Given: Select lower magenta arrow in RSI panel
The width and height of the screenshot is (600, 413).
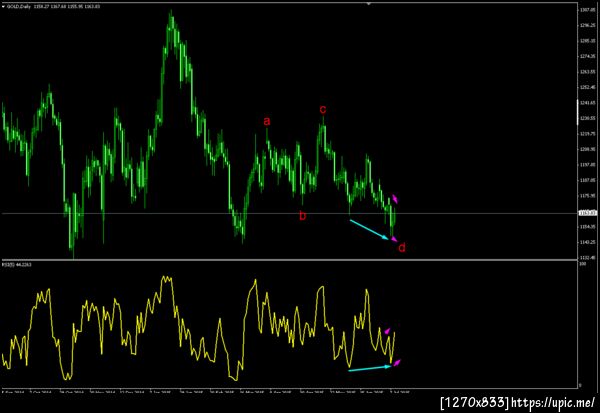Looking at the screenshot, I should (x=397, y=362).
